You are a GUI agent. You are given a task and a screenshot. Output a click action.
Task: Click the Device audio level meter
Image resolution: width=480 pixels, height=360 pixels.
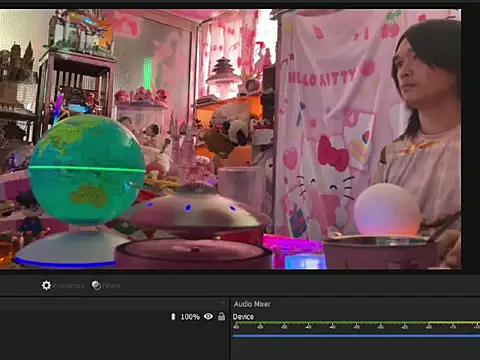(x=356, y=323)
